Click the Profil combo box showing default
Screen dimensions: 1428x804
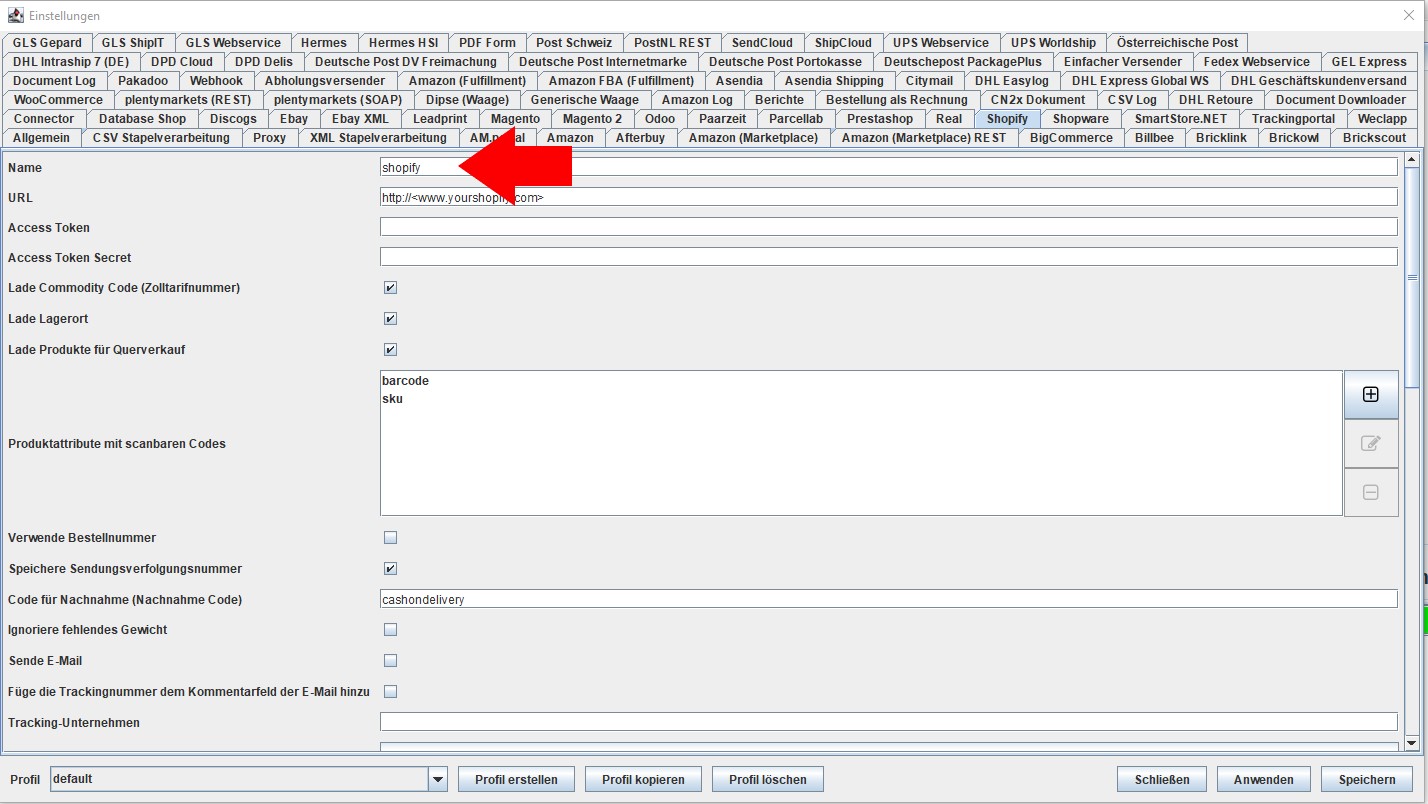[x=248, y=779]
